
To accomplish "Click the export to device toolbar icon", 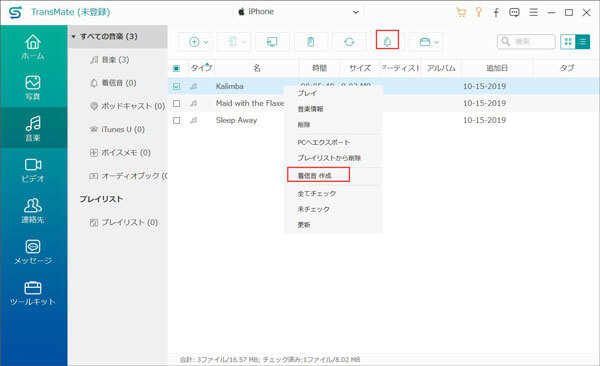I will pyautogui.click(x=232, y=42).
